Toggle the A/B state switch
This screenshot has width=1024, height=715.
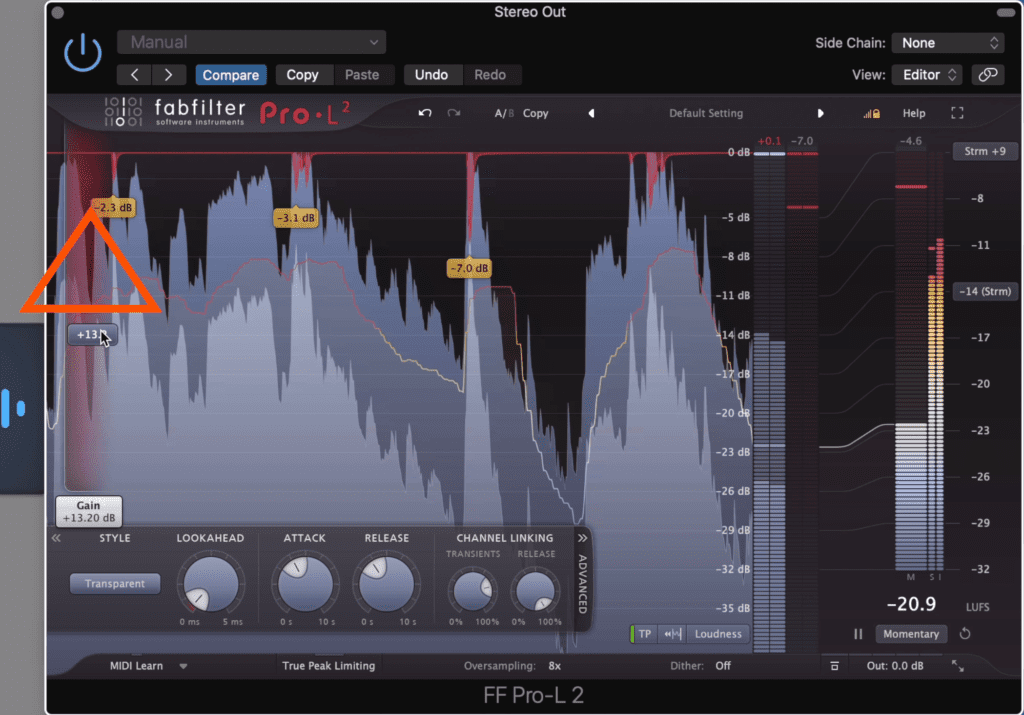504,114
